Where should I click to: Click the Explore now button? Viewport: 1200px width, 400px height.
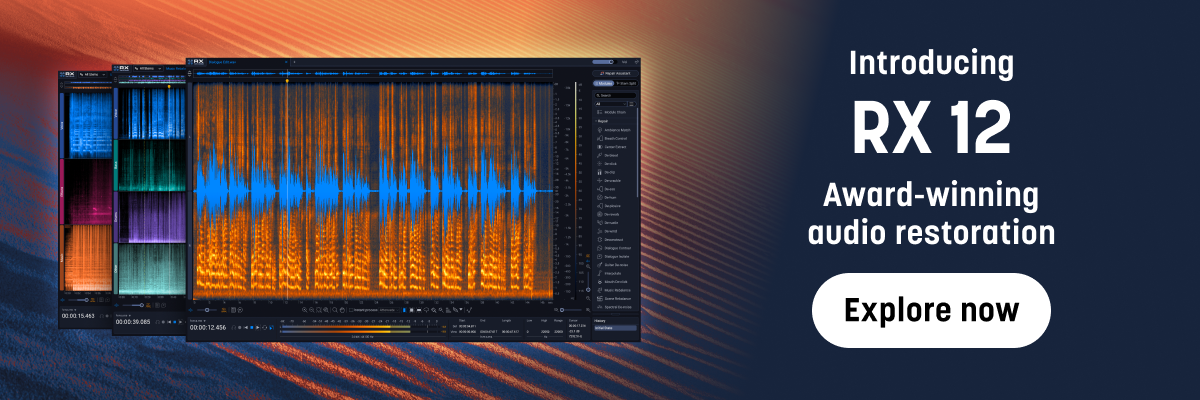pos(931,309)
